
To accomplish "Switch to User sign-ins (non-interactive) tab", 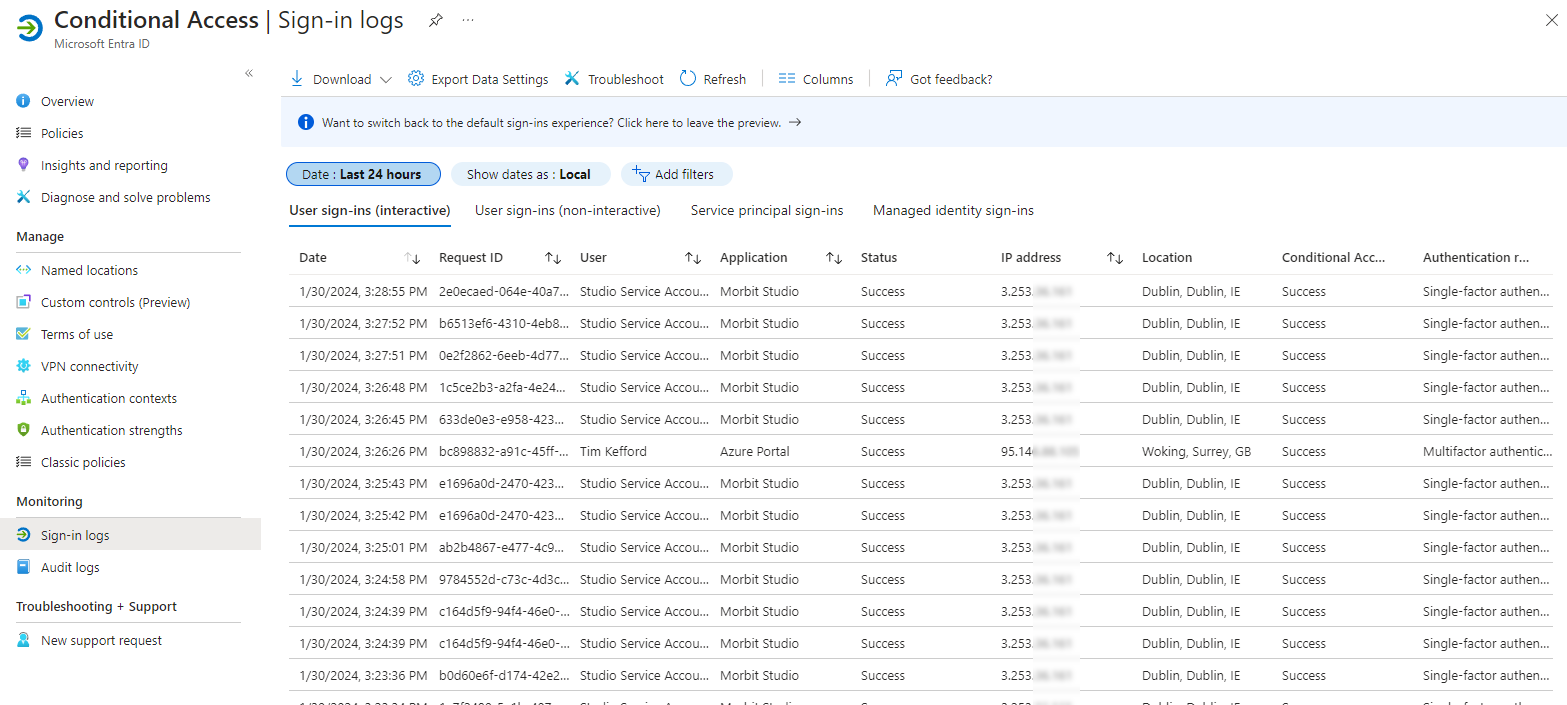I will click(568, 211).
